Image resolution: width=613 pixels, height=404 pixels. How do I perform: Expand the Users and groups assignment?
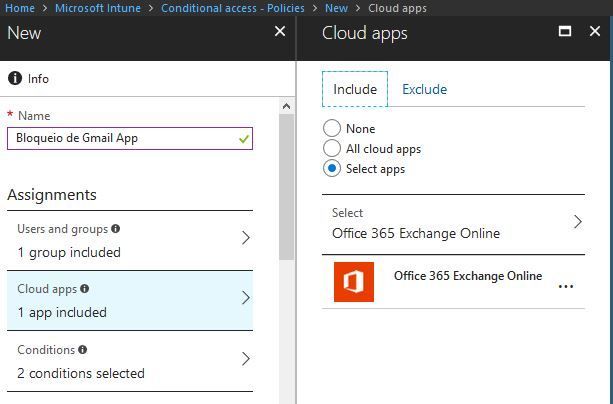(x=246, y=239)
